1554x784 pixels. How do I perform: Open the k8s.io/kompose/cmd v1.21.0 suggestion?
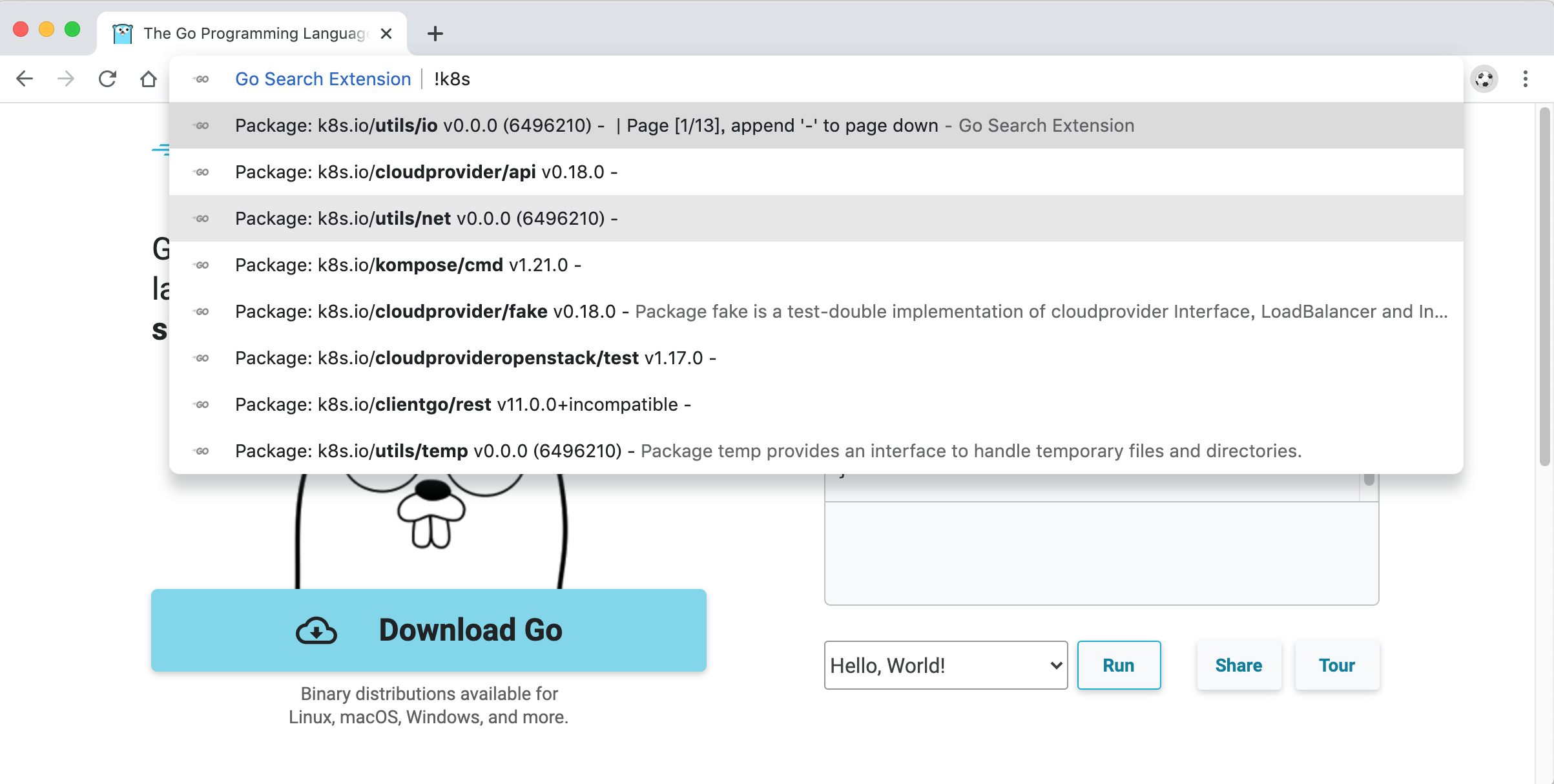[x=816, y=265]
